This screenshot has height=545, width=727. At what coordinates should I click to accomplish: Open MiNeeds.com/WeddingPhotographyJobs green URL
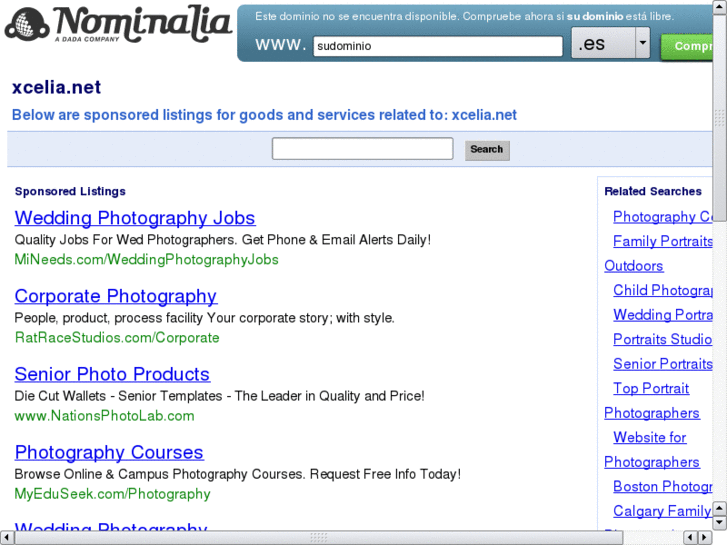click(x=147, y=259)
